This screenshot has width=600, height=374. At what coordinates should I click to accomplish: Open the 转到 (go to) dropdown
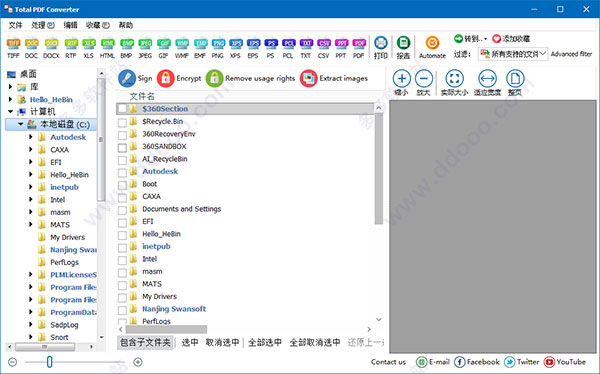point(471,39)
